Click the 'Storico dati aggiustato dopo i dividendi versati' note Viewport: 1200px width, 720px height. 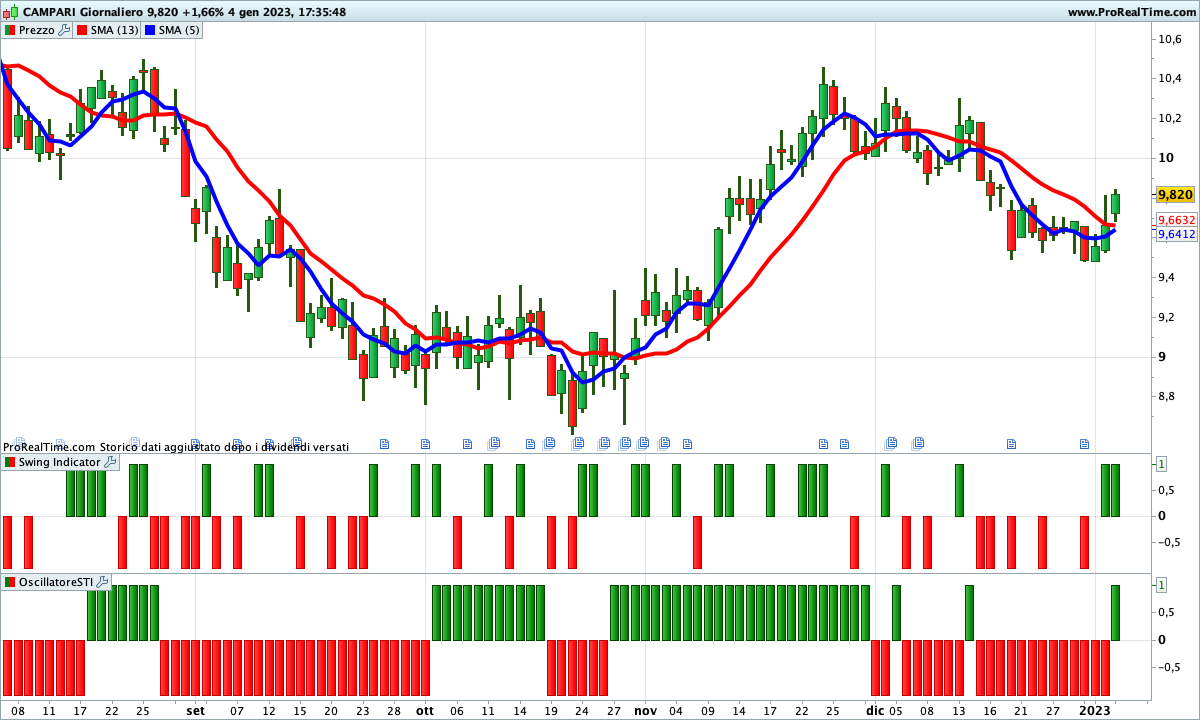coord(224,447)
